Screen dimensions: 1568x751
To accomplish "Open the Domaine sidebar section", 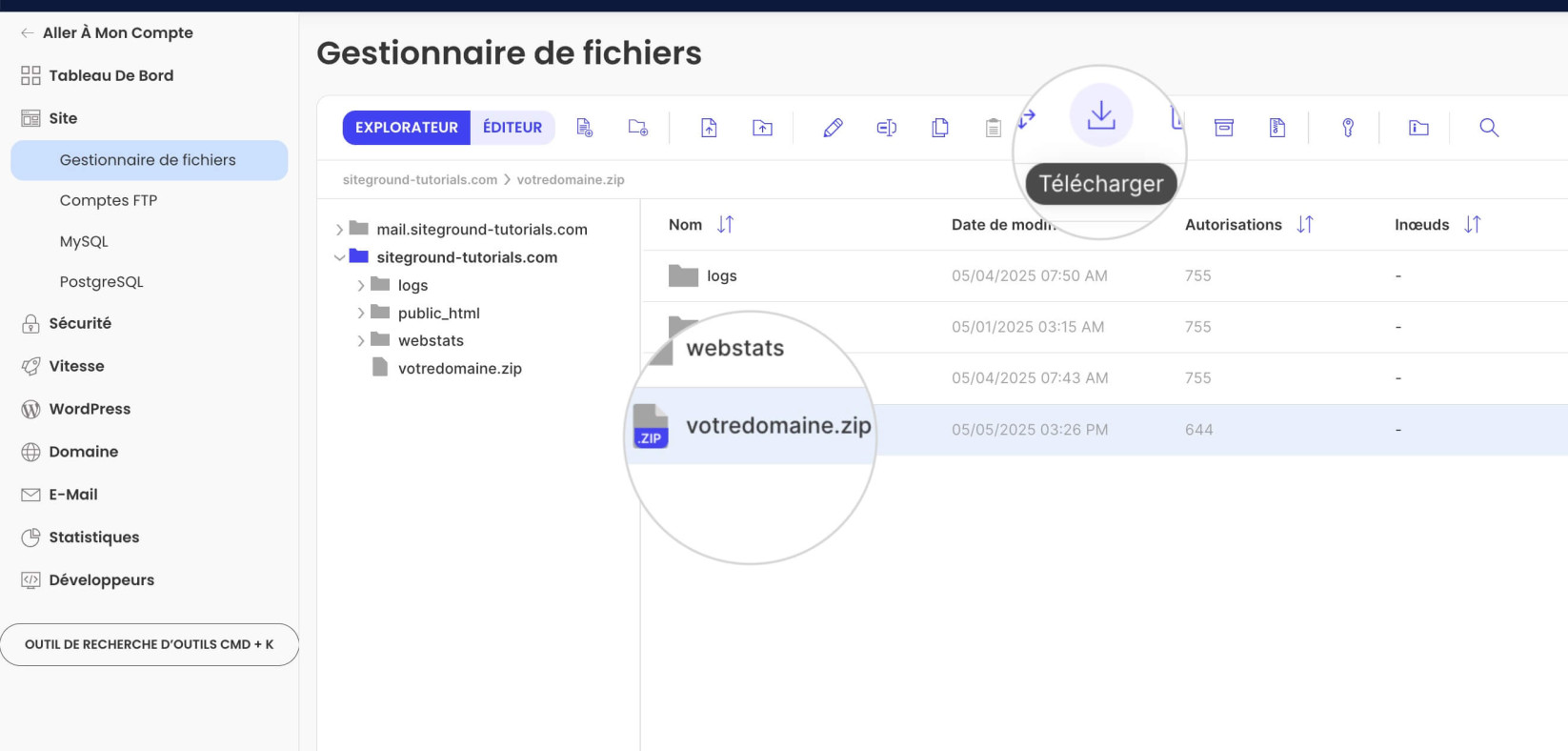I will 84,452.
